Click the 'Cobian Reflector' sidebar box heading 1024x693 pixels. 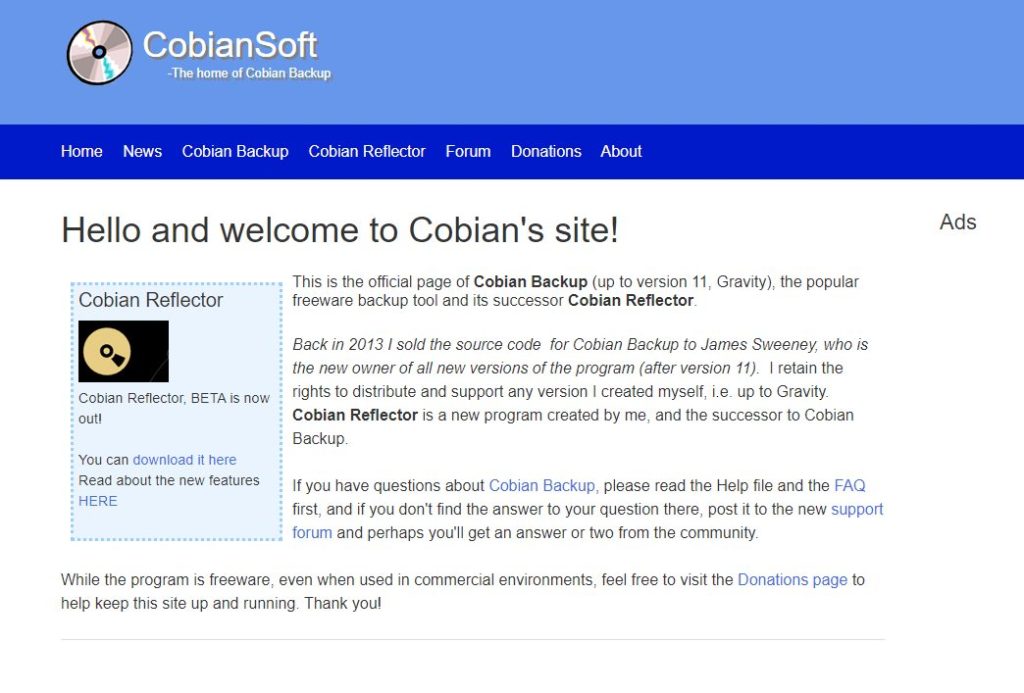point(151,300)
